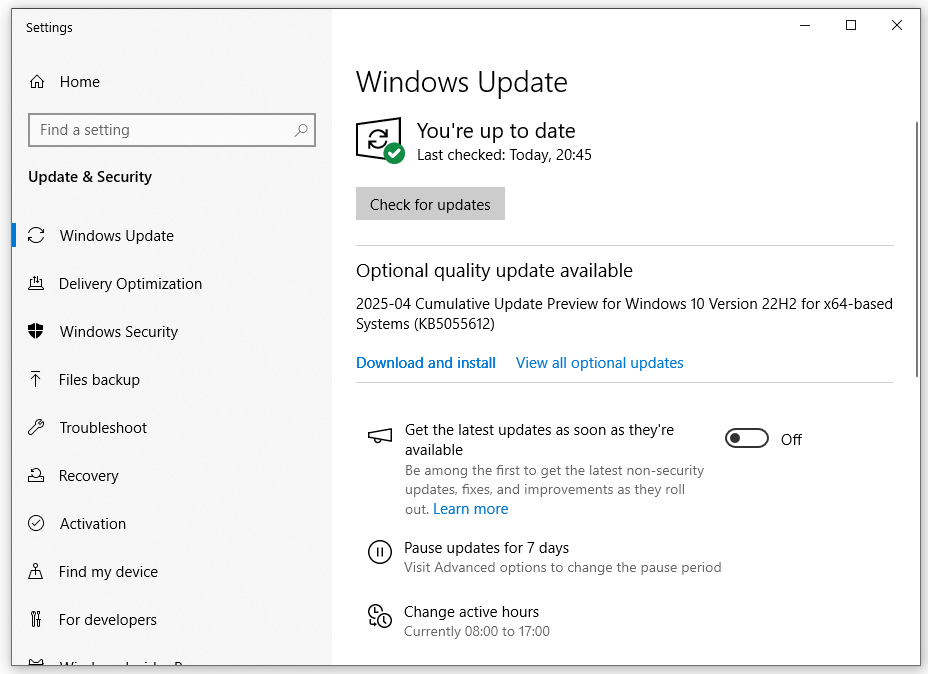Open View all optional updates

(x=600, y=363)
